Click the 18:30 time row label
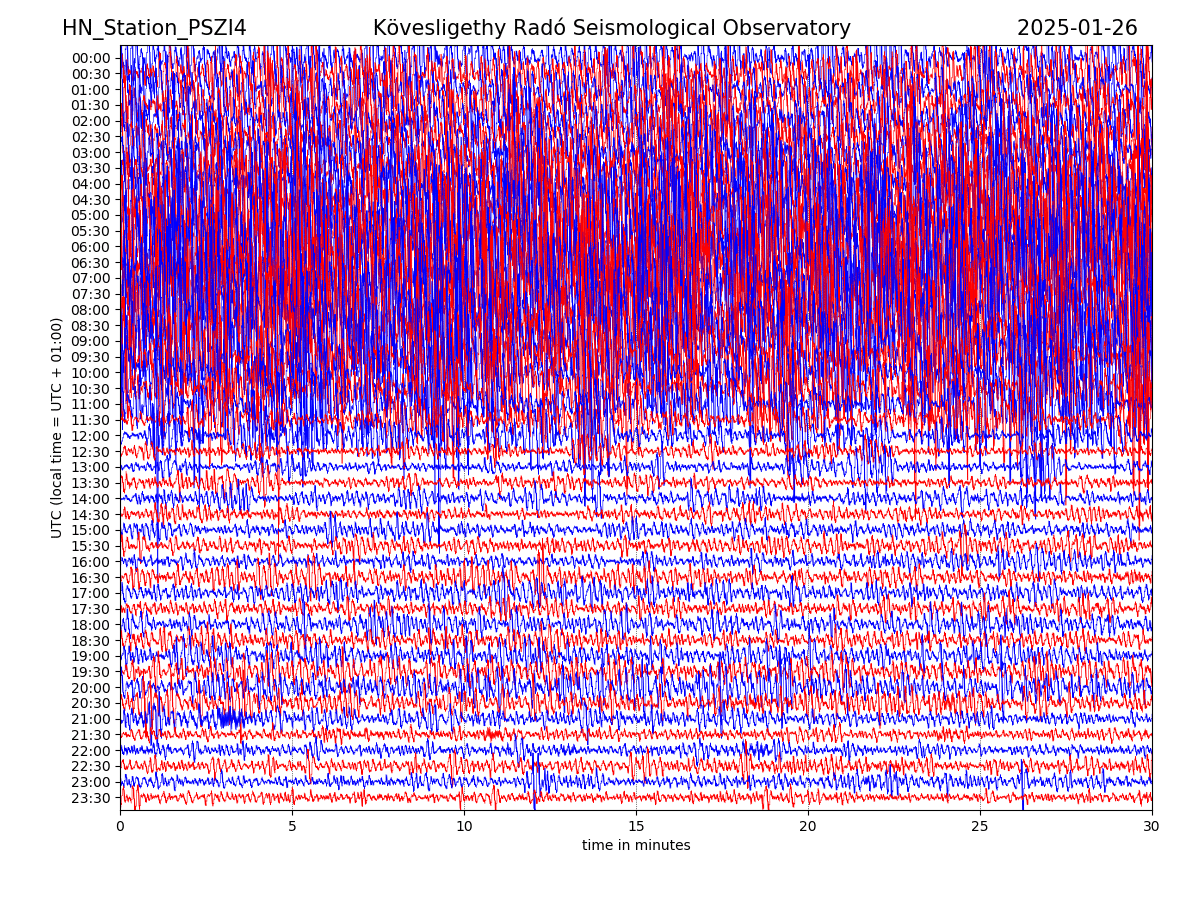This screenshot has height=900, width=1200. (91, 641)
